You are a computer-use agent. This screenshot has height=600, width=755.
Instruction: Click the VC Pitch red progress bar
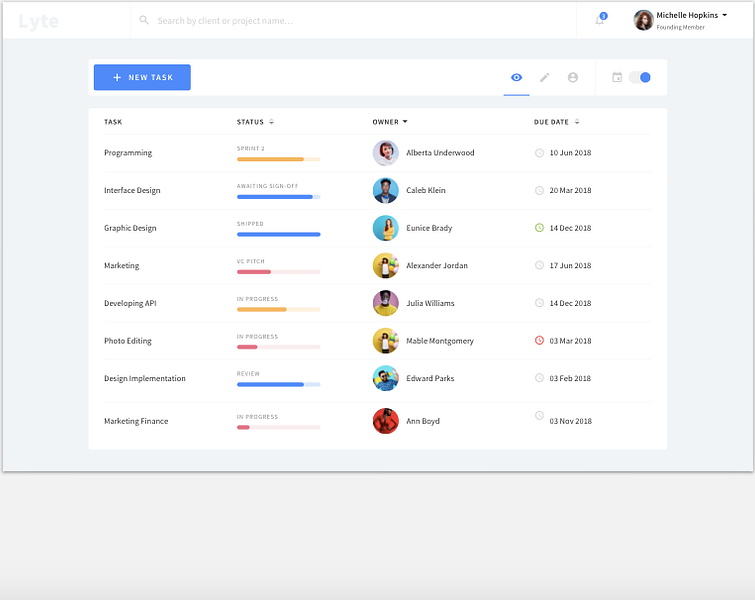(278, 272)
